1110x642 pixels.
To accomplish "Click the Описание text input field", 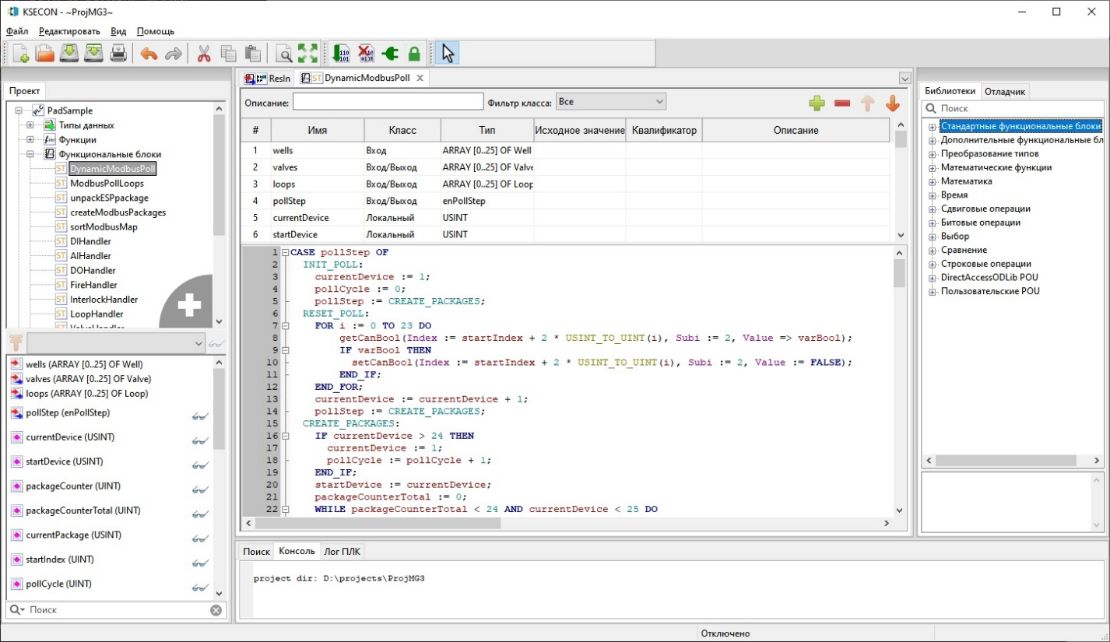I will tap(388, 102).
